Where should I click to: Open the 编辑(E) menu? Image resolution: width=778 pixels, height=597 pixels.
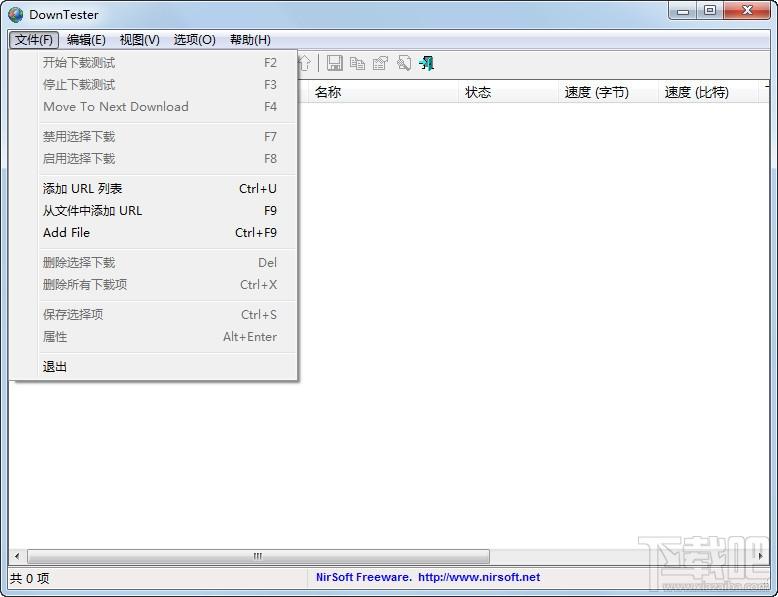click(x=86, y=40)
